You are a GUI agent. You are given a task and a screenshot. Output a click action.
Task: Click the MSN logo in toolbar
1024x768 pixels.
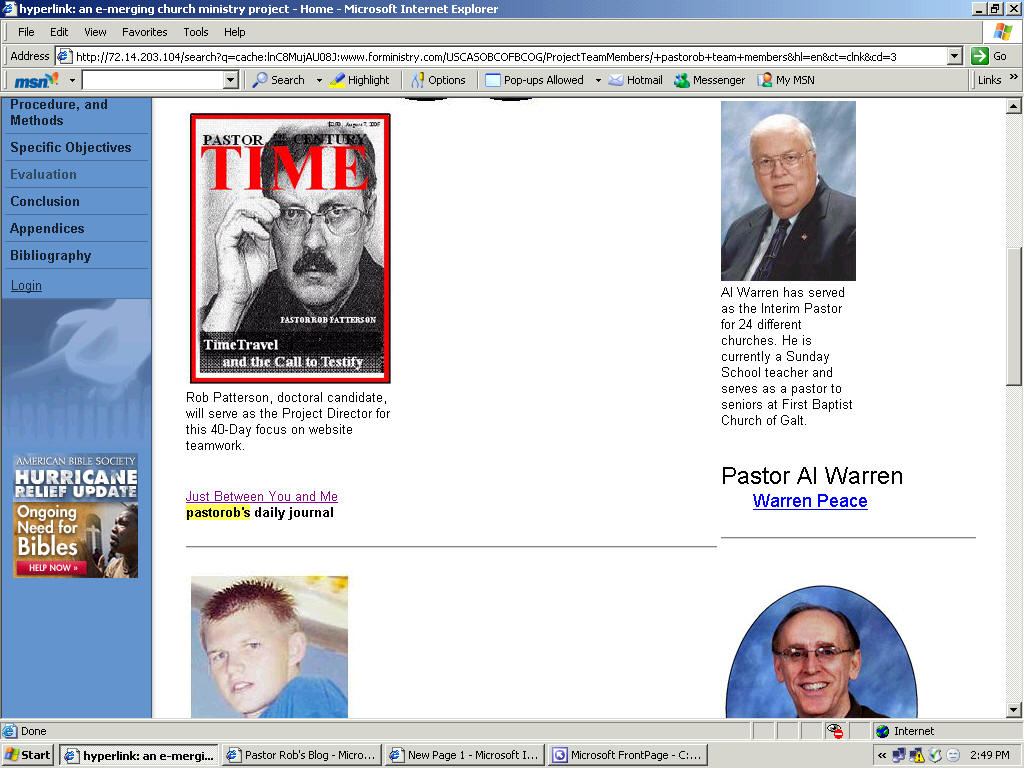(x=36, y=80)
